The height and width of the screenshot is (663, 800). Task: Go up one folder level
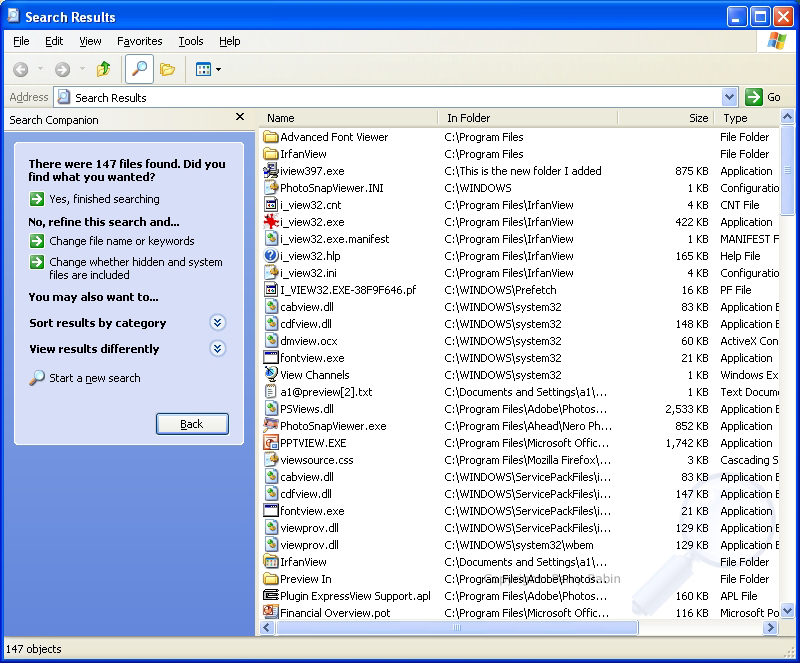click(x=104, y=69)
